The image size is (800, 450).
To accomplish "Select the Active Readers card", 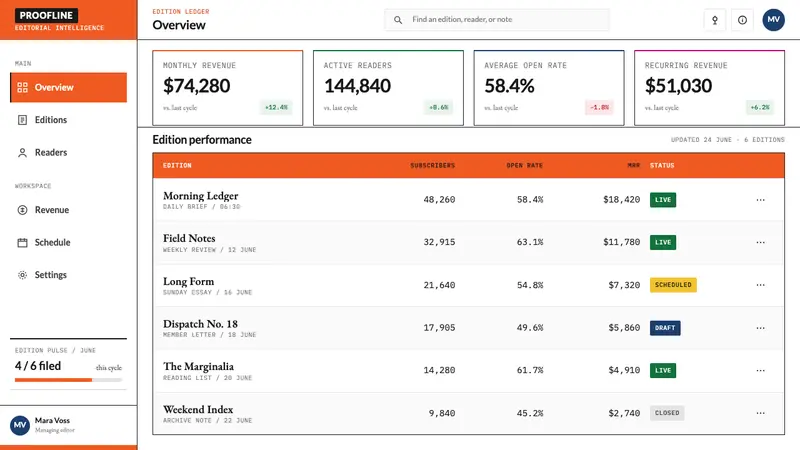I will pyautogui.click(x=388, y=88).
